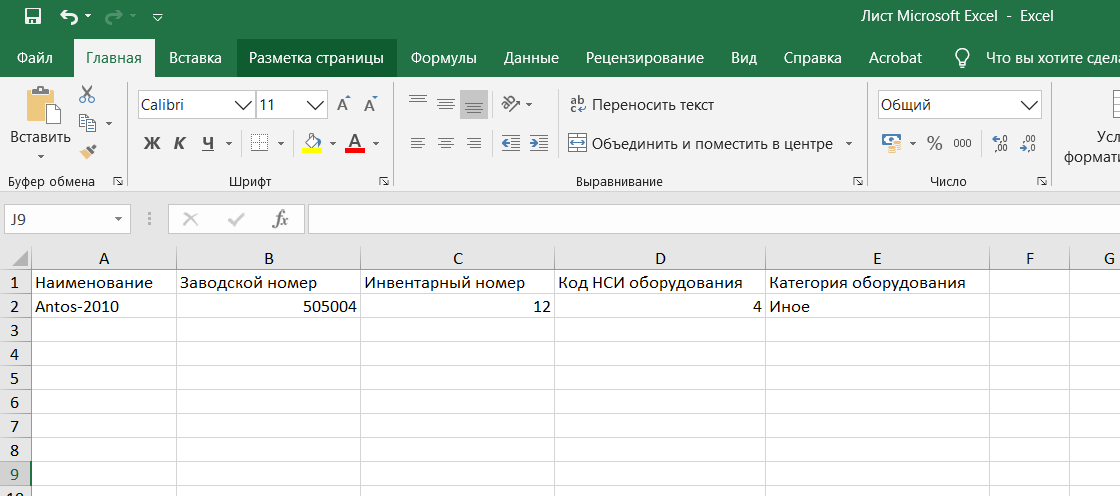Toggle italic К formatting
Viewport: 1120px width, 496px height.
tap(179, 144)
